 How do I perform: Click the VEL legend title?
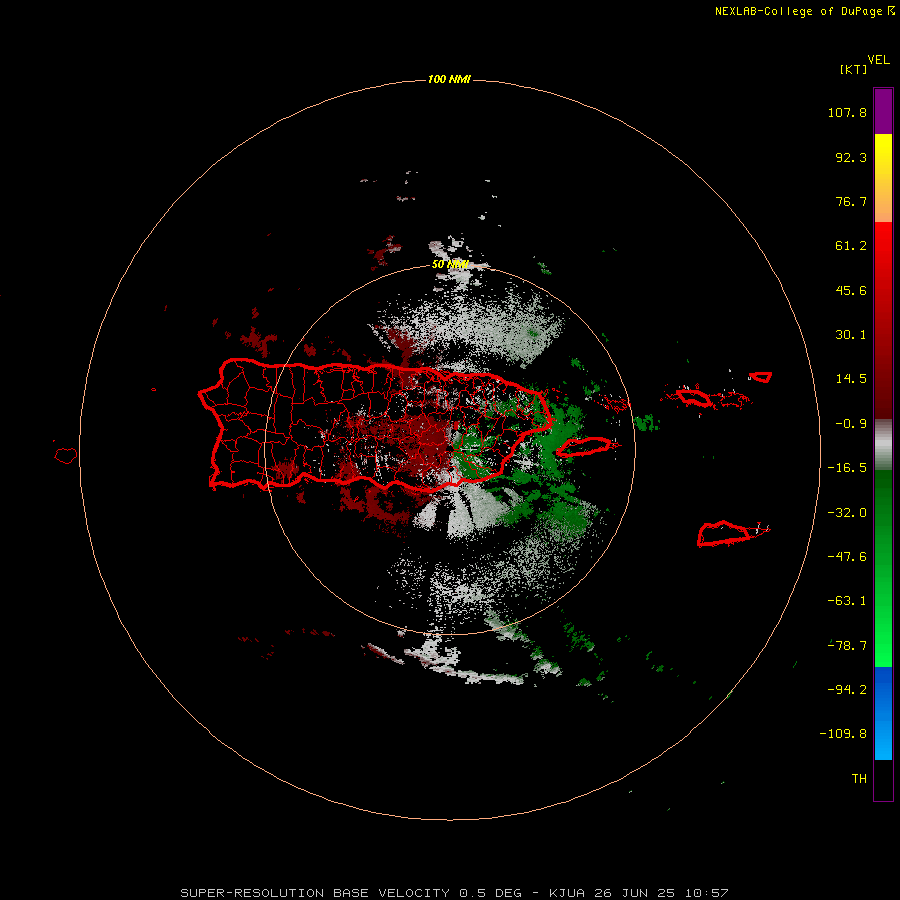(878, 60)
